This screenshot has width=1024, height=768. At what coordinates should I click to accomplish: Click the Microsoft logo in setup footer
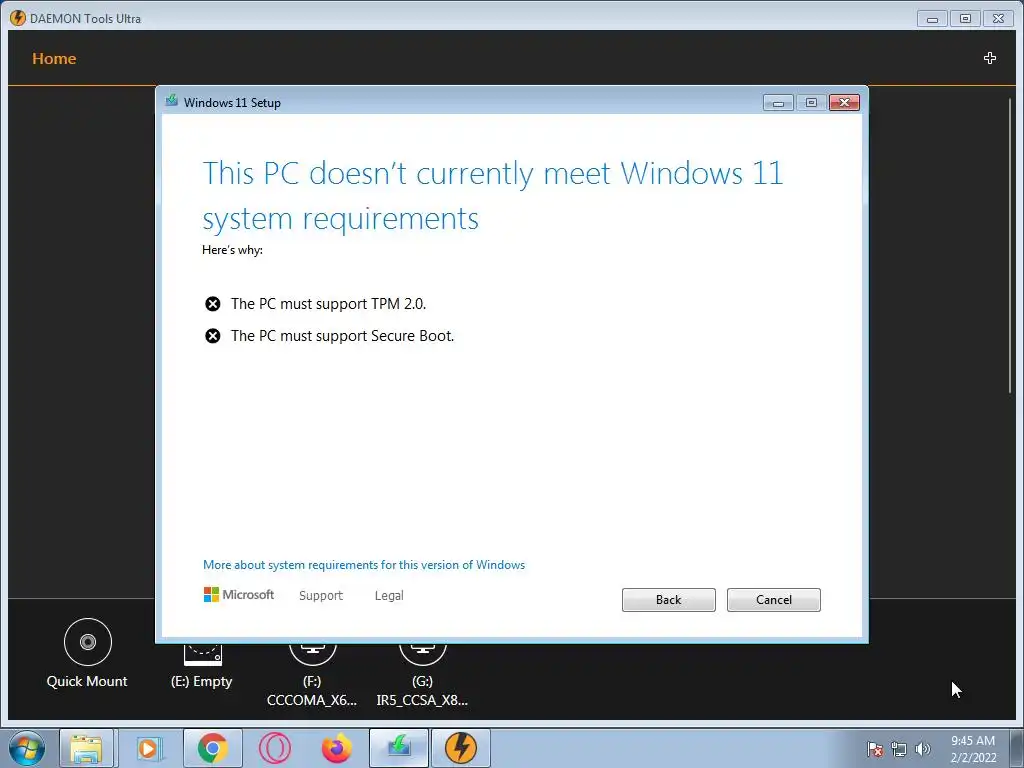239,594
